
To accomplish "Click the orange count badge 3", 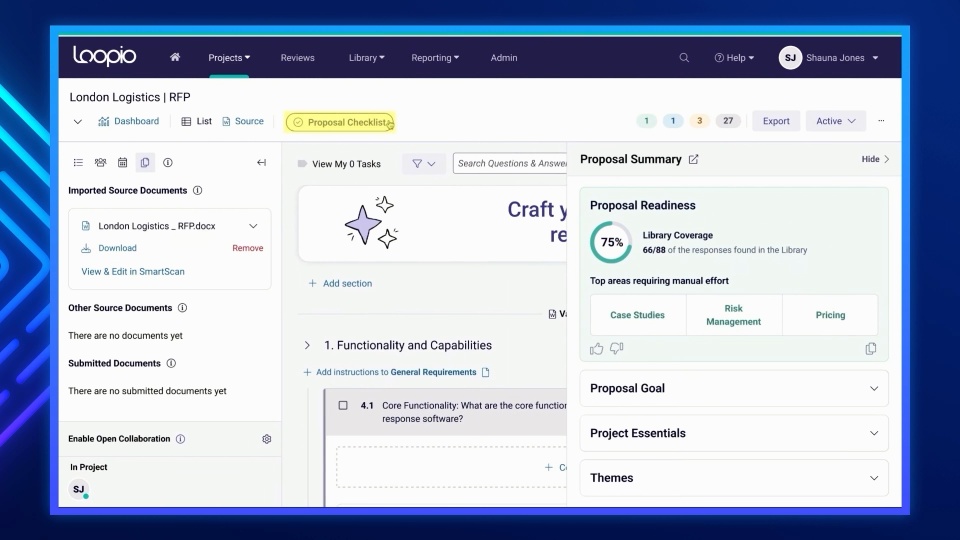I will pos(699,121).
